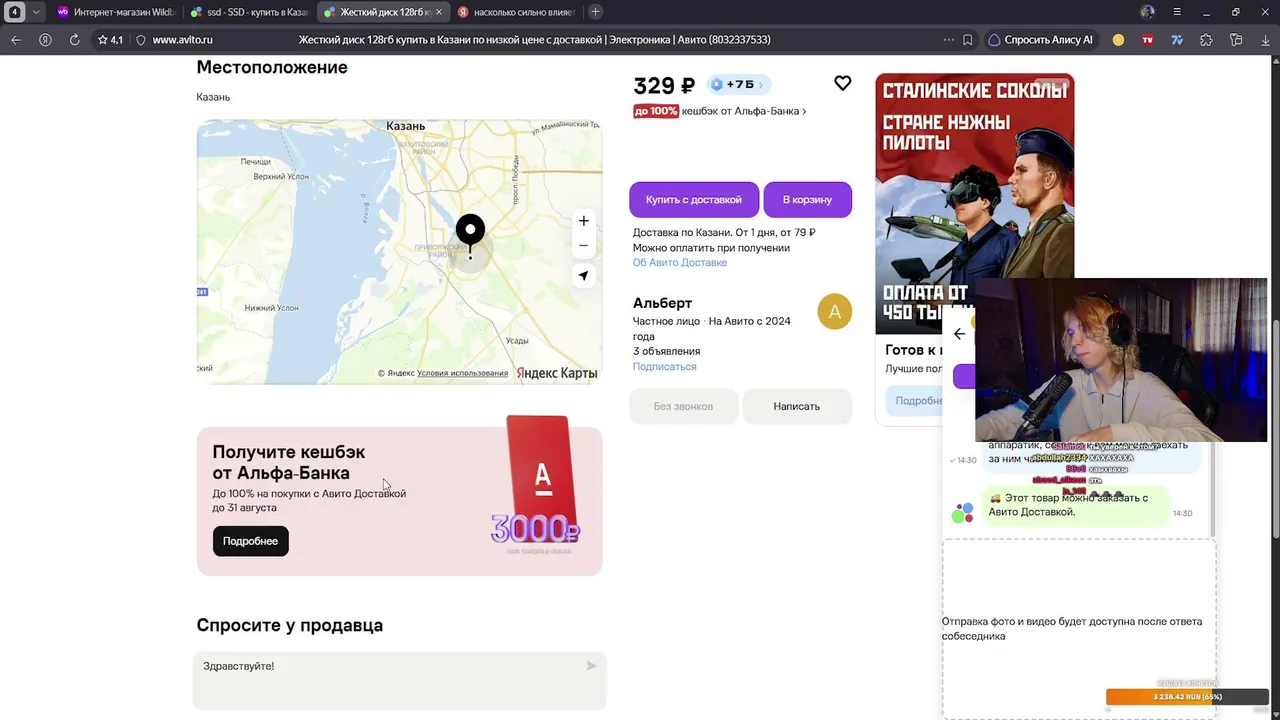Click the Доставка по Казани delivery text
Viewport: 1280px width, 720px height.
point(724,233)
